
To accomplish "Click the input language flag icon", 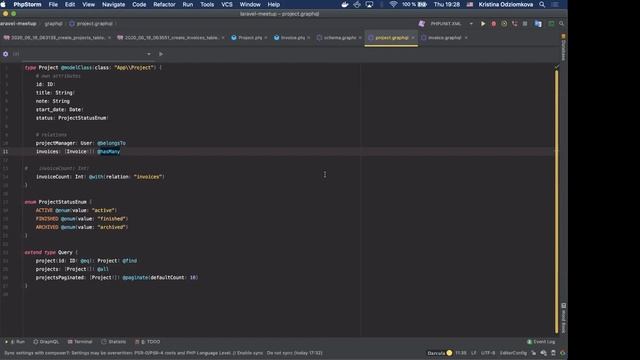I will pos(470,4).
